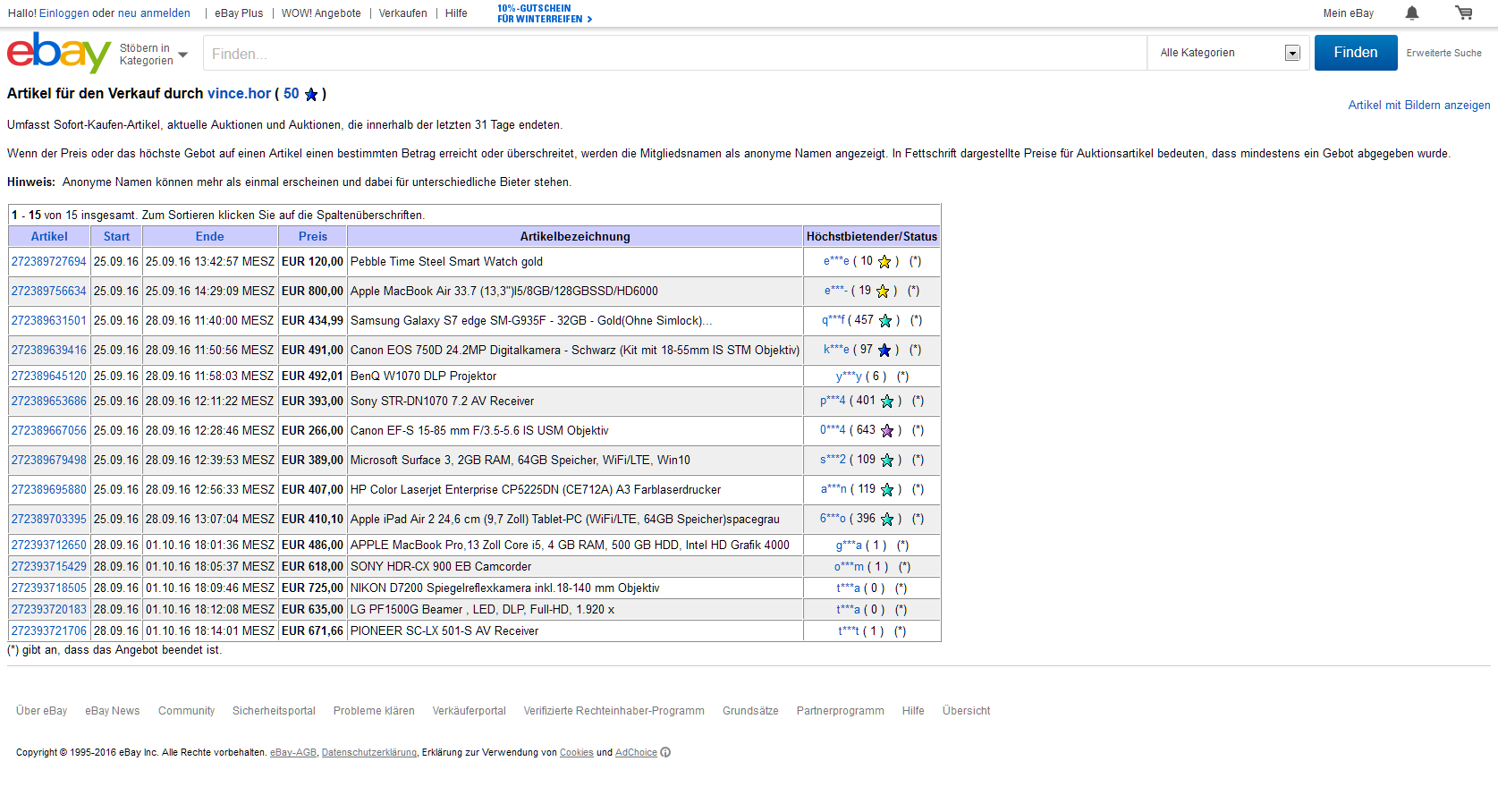The height and width of the screenshot is (812, 1498).
Task: Click the yellow star for bidder e***e (10)
Action: (x=884, y=262)
